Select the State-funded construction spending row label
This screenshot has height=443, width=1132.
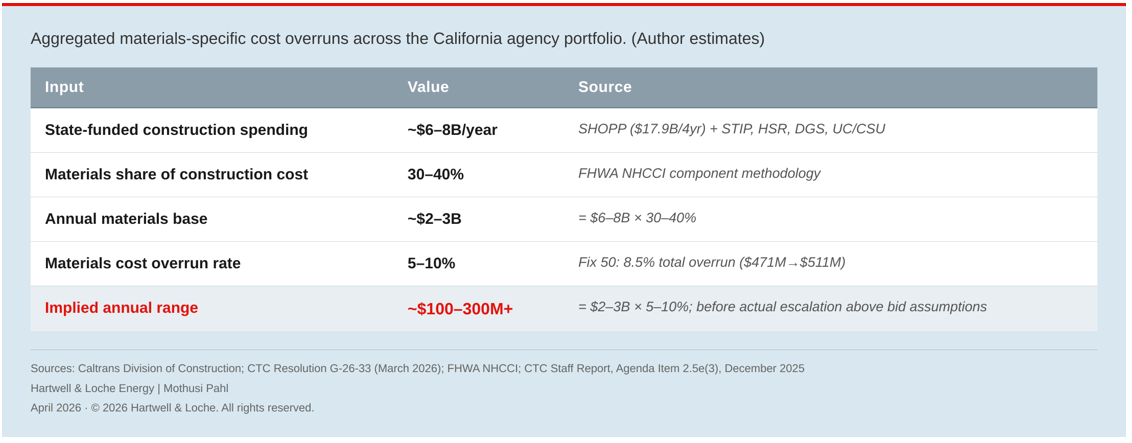click(176, 130)
